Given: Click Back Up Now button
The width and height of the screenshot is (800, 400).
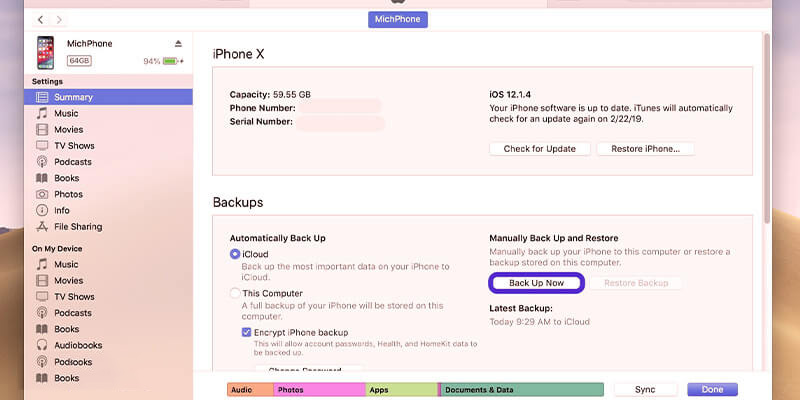Looking at the screenshot, I should click(x=536, y=283).
